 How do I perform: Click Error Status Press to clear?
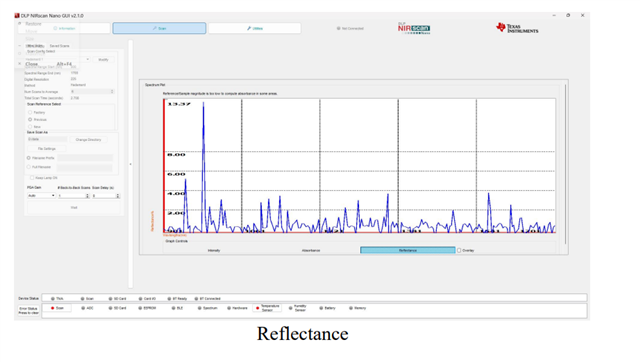click(x=29, y=311)
